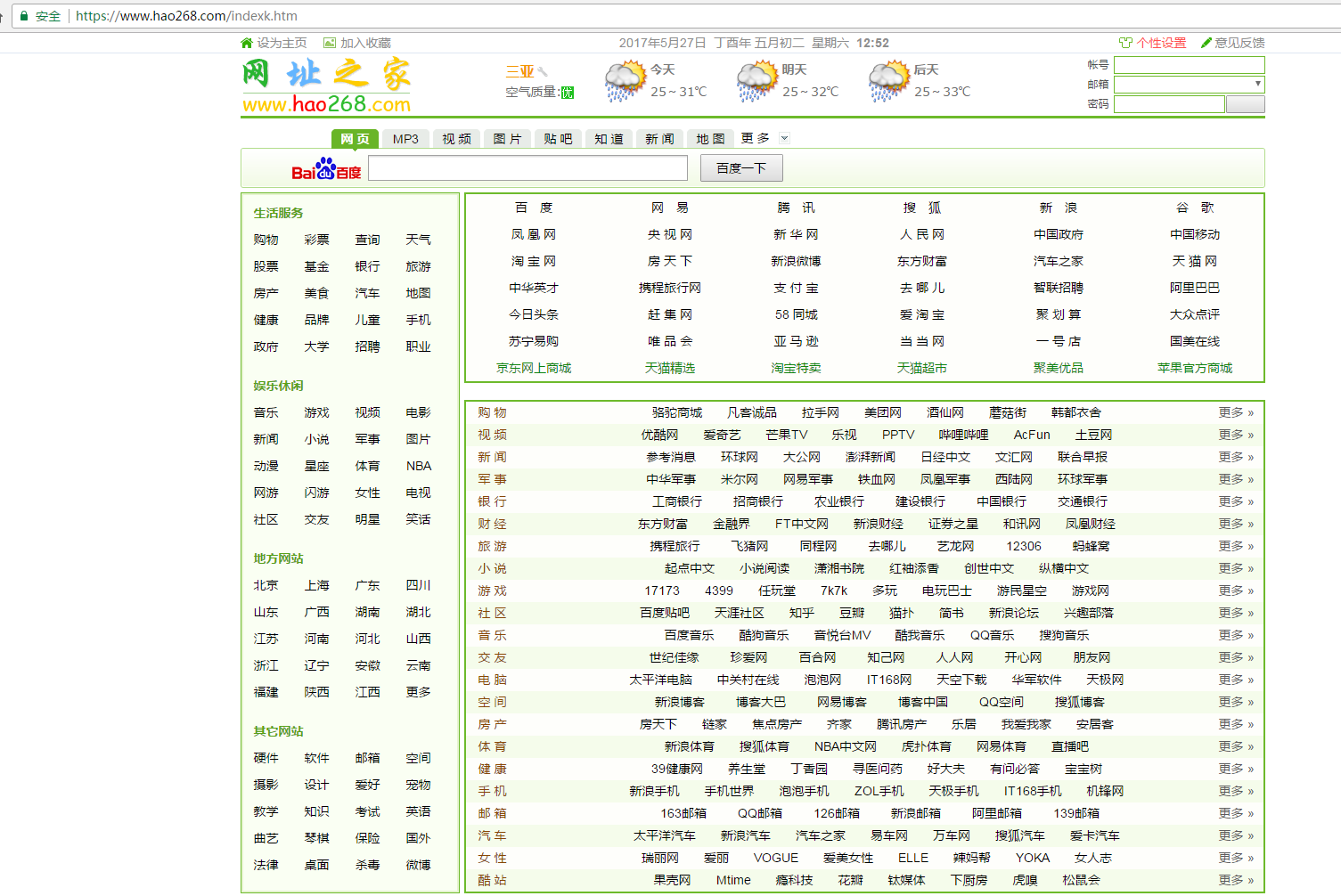Open the 杀毒 link under 其它网站
1341x896 pixels.
pyautogui.click(x=367, y=865)
